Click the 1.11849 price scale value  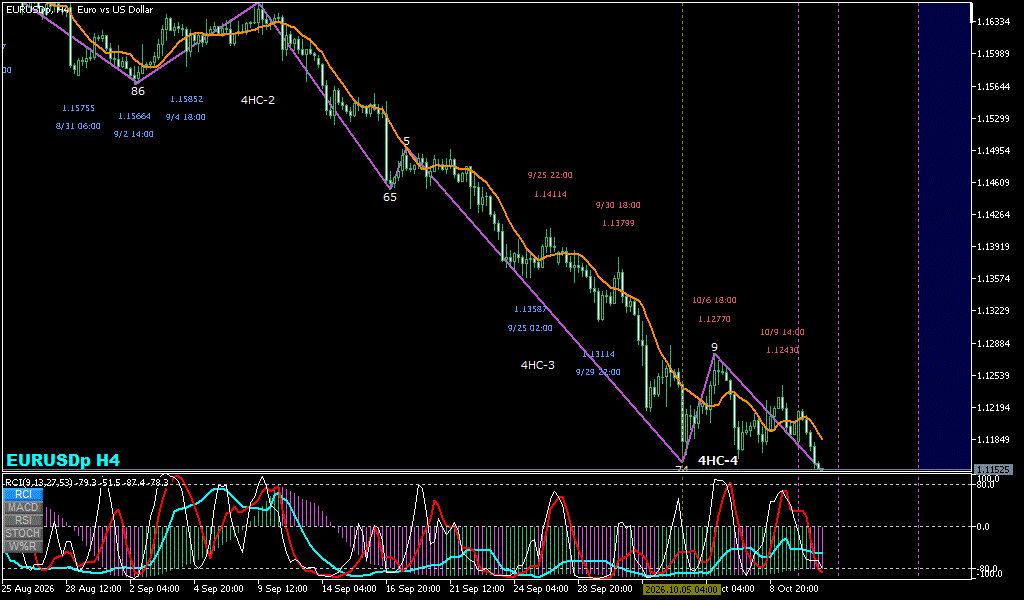992,439
